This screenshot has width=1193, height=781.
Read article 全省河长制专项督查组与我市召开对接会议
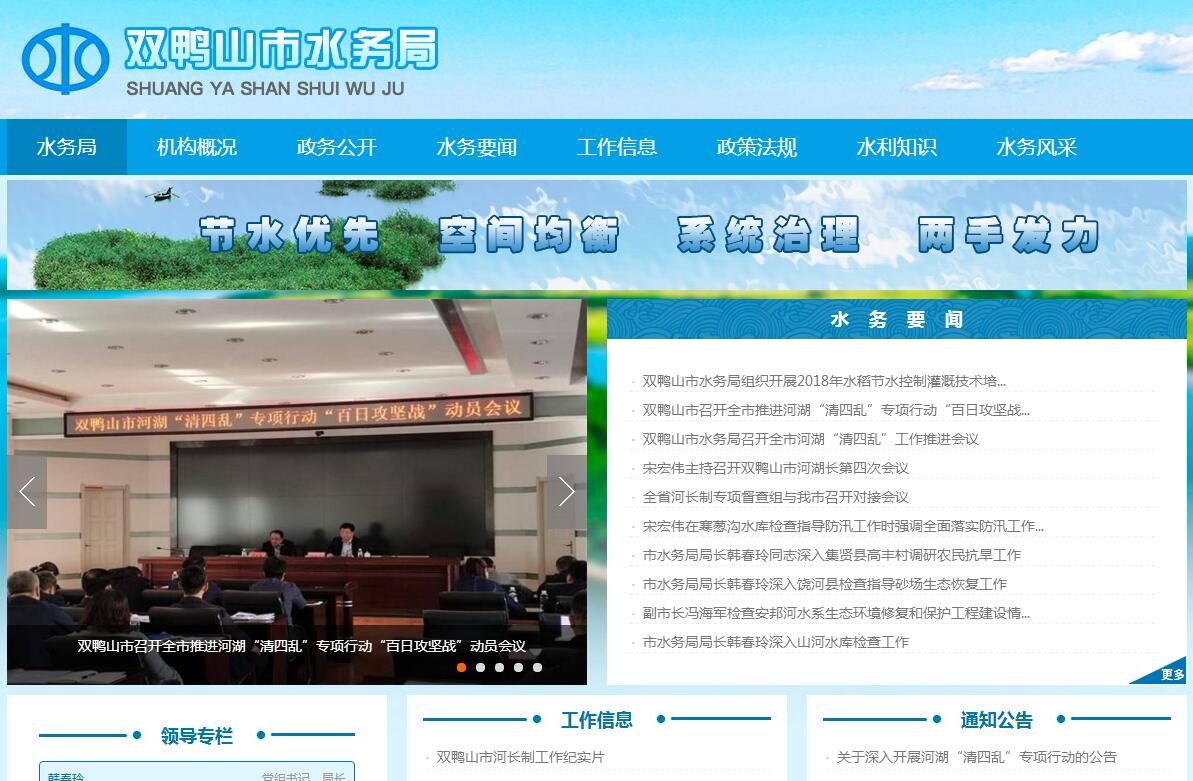pos(775,497)
